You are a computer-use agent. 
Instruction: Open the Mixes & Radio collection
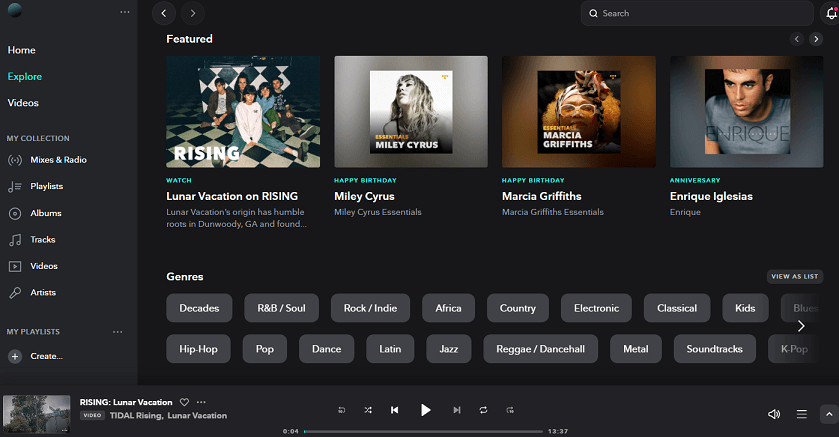(47, 160)
